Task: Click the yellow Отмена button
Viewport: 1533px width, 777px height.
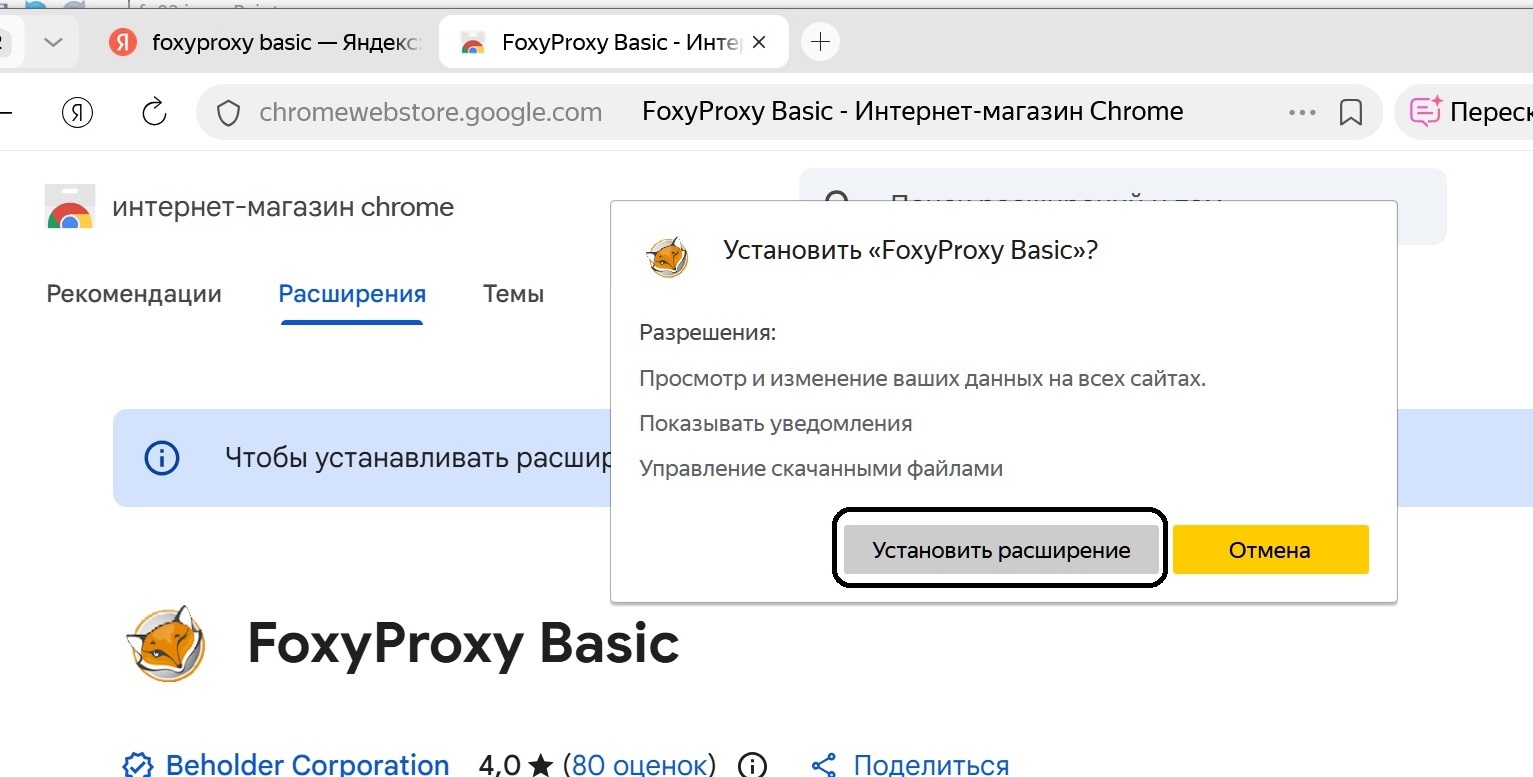Action: [x=1269, y=550]
